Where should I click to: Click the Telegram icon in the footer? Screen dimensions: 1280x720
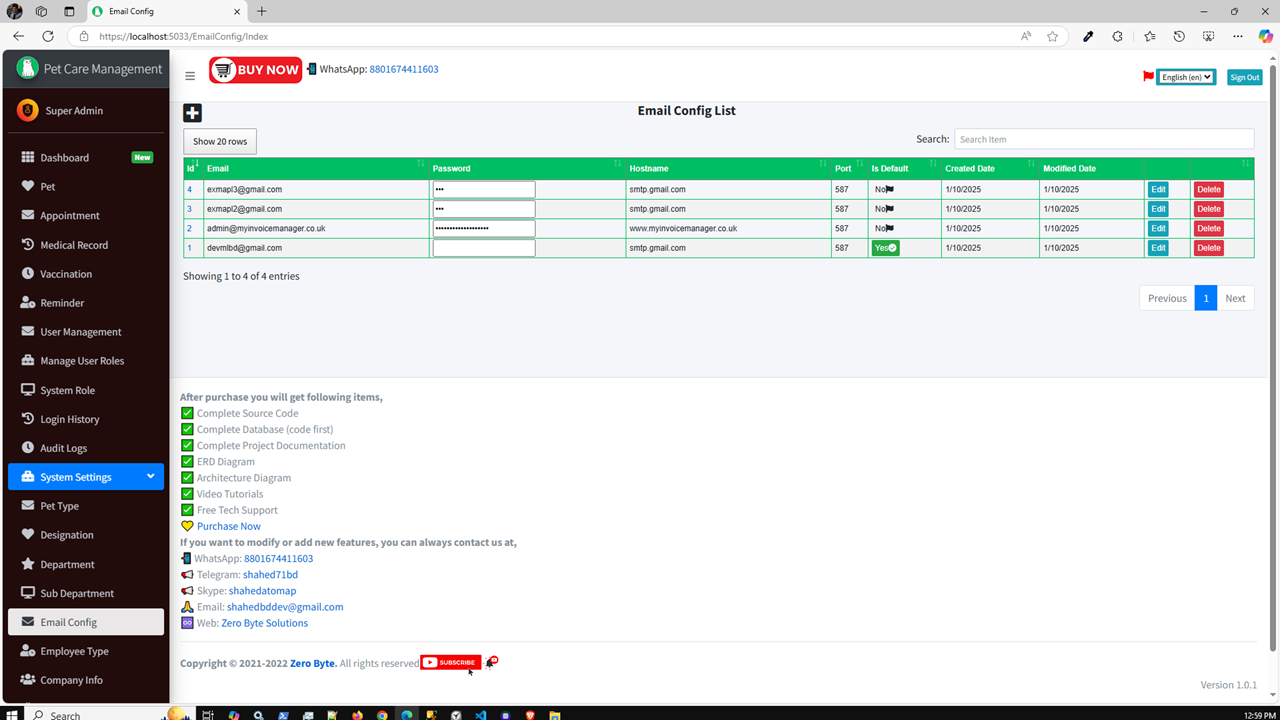[186, 574]
